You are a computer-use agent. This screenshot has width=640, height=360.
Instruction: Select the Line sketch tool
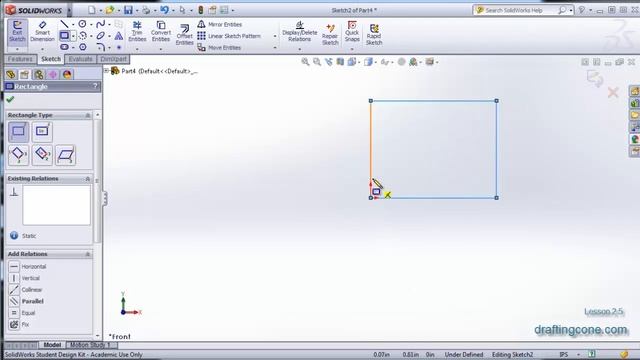point(64,24)
